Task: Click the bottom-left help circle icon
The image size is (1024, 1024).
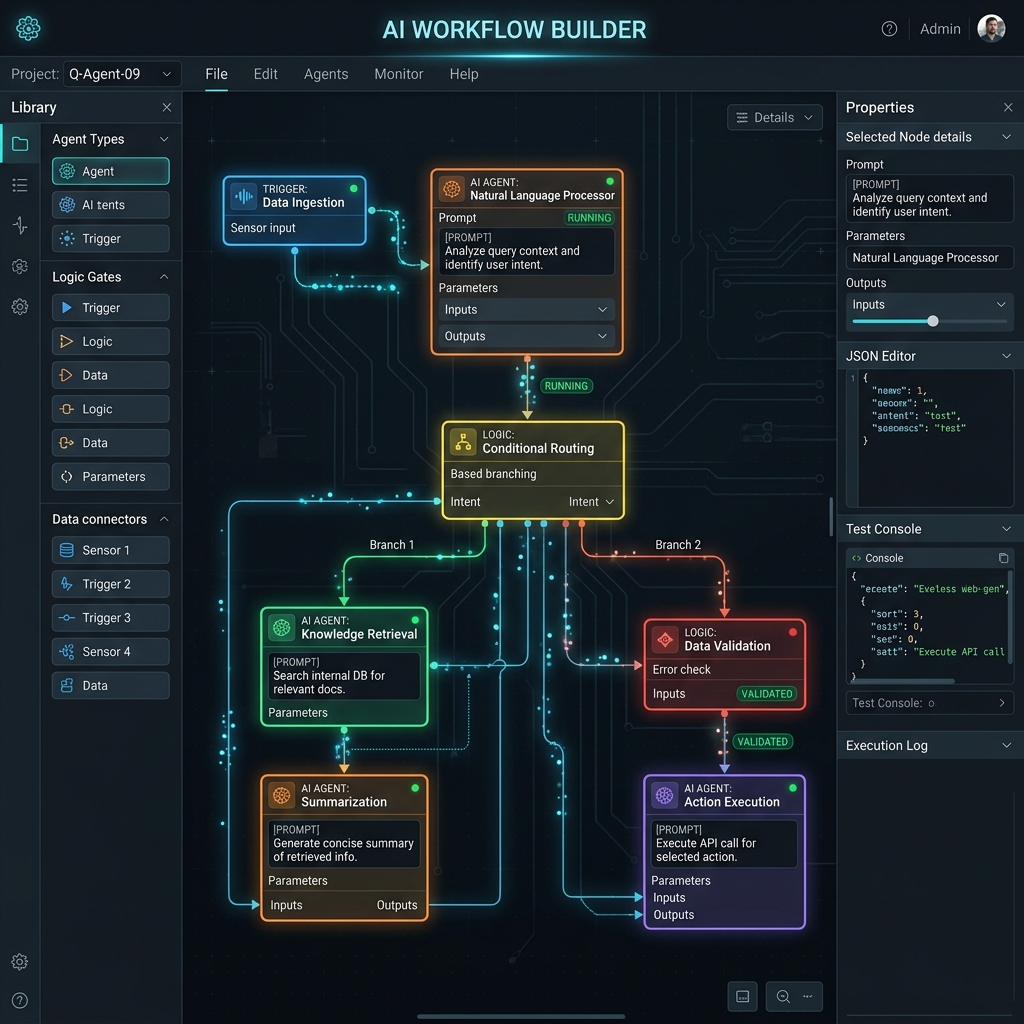Action: point(20,1000)
